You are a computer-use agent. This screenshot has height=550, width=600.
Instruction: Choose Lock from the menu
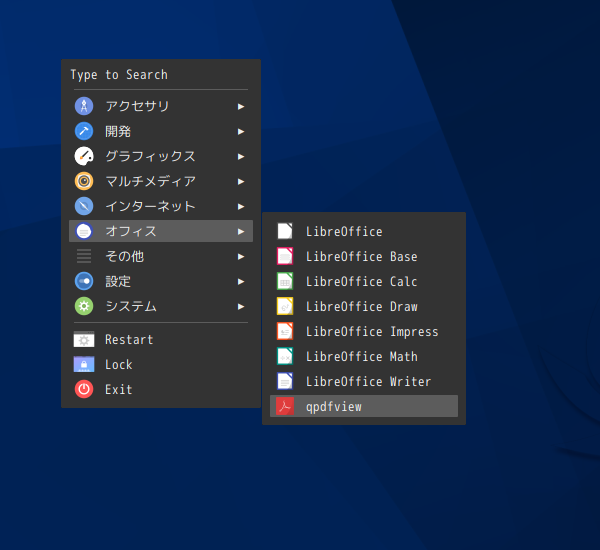click(161, 364)
